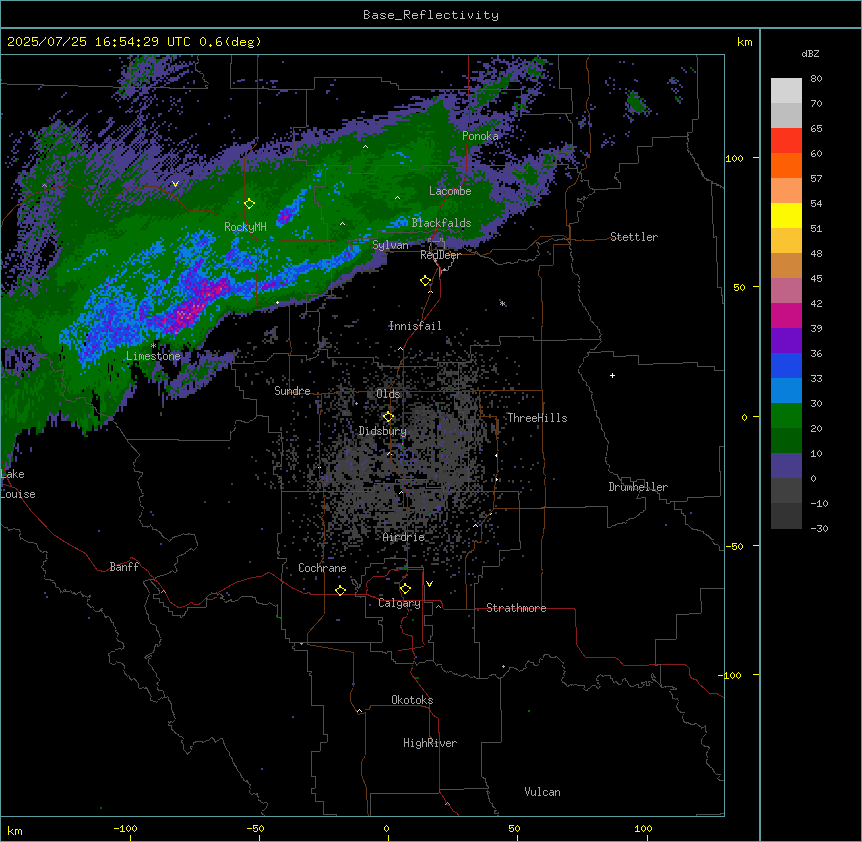Image resolution: width=862 pixels, height=842 pixels.
Task: Click the white plus marker west of Drumheller
Action: 612,375
